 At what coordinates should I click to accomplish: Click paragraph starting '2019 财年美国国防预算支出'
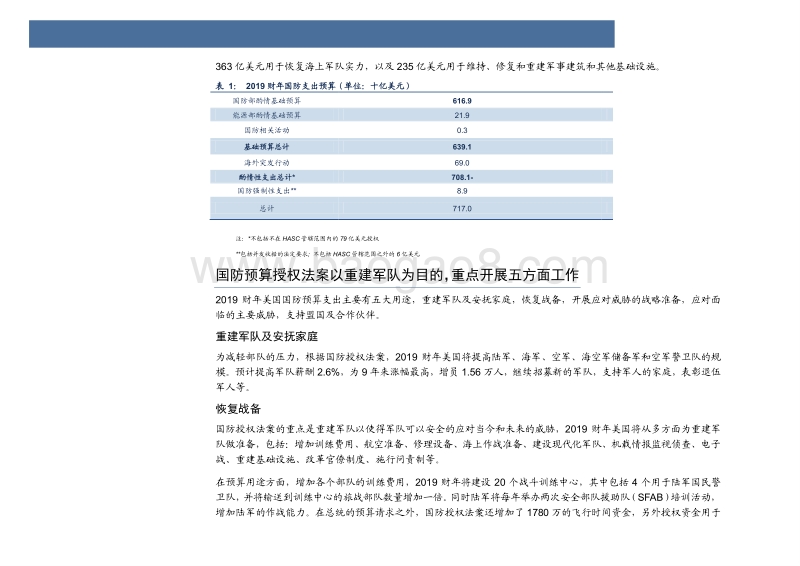click(x=468, y=307)
